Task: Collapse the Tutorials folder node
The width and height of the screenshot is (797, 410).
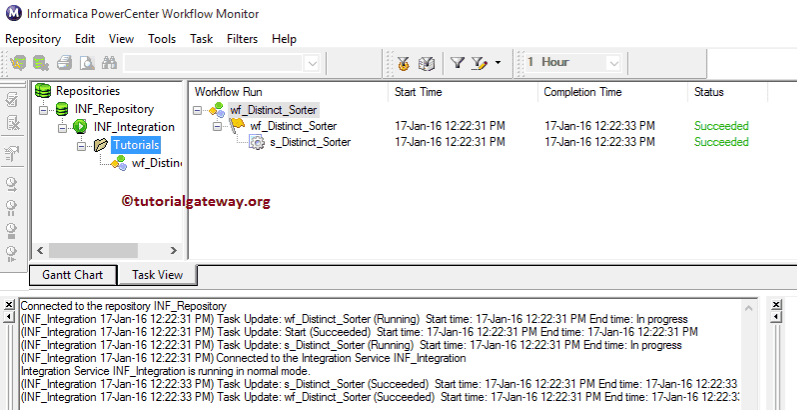Action: pos(81,146)
